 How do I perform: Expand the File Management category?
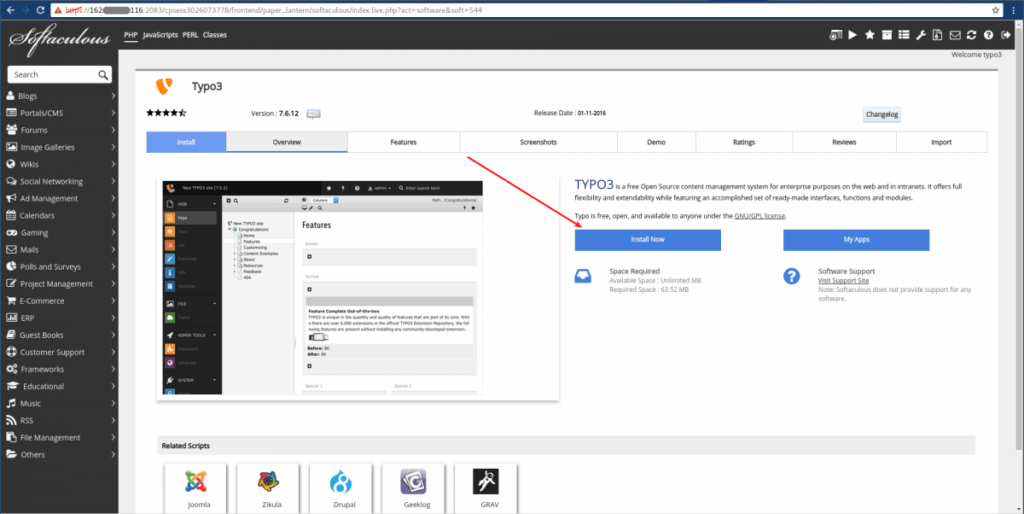[59, 438]
